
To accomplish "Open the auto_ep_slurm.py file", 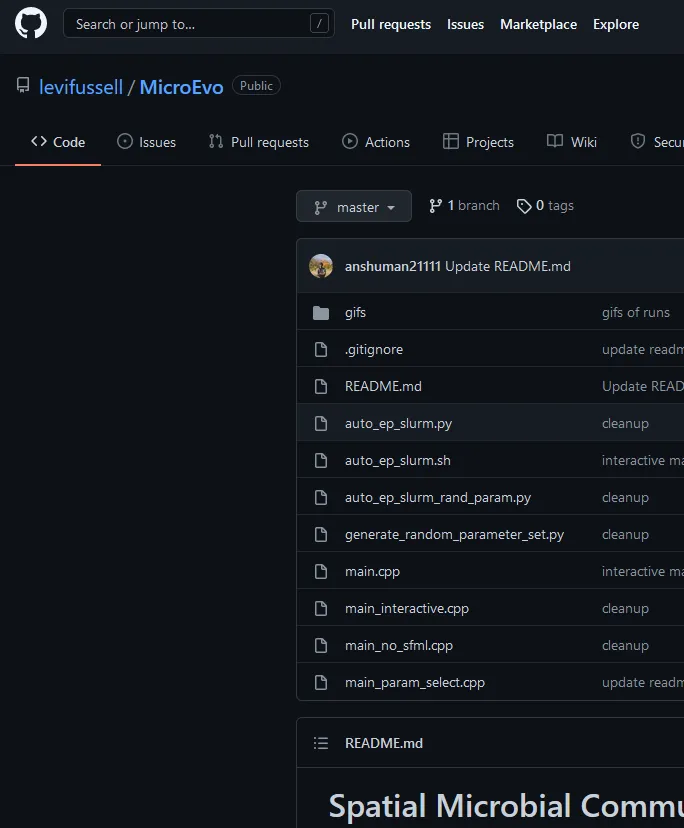I will (398, 424).
